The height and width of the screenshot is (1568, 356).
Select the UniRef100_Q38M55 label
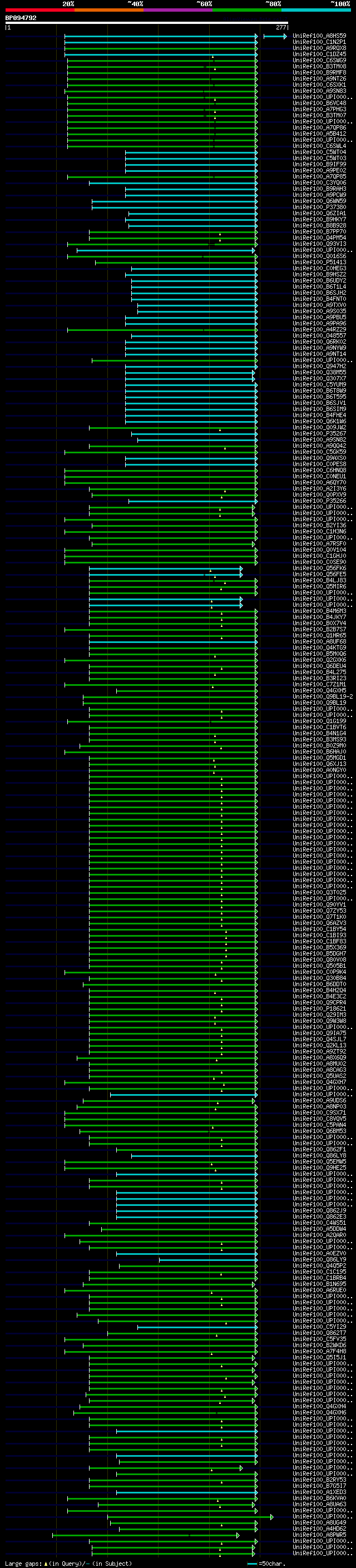(319, 373)
